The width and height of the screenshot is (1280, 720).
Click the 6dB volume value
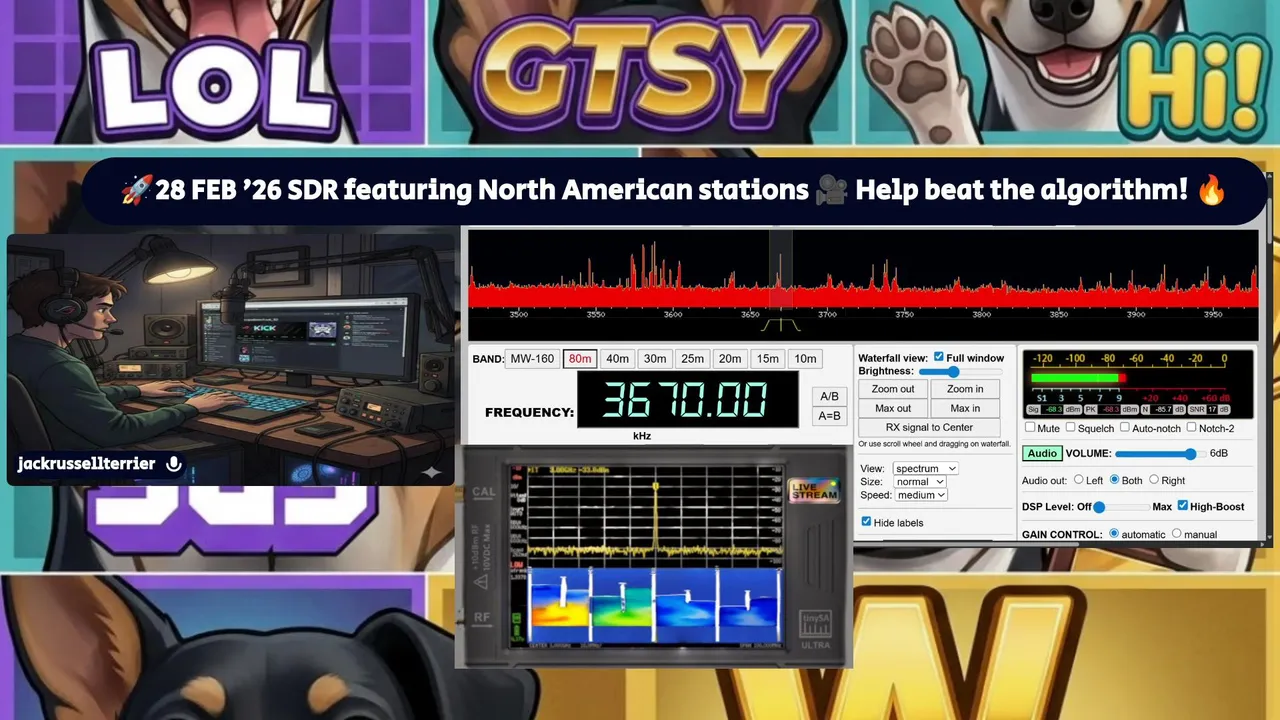[1219, 454]
